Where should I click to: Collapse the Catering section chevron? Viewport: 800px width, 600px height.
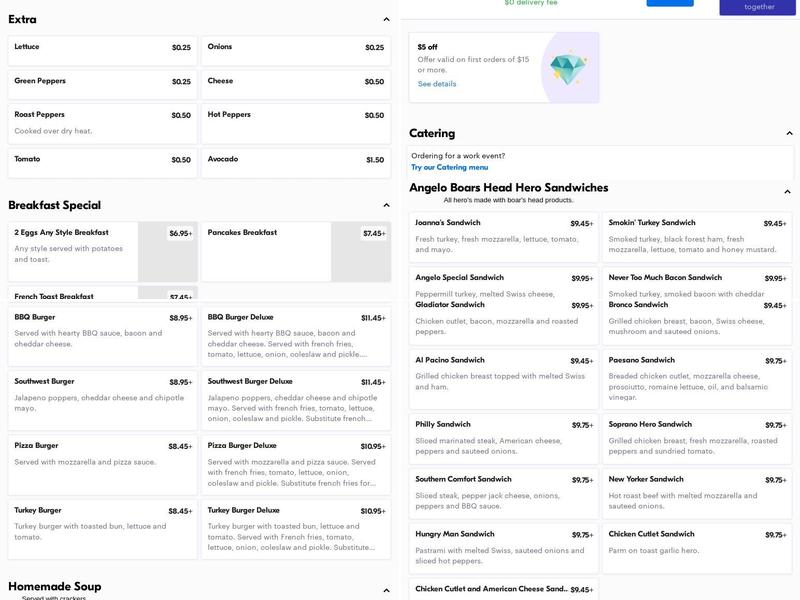pyautogui.click(x=787, y=133)
